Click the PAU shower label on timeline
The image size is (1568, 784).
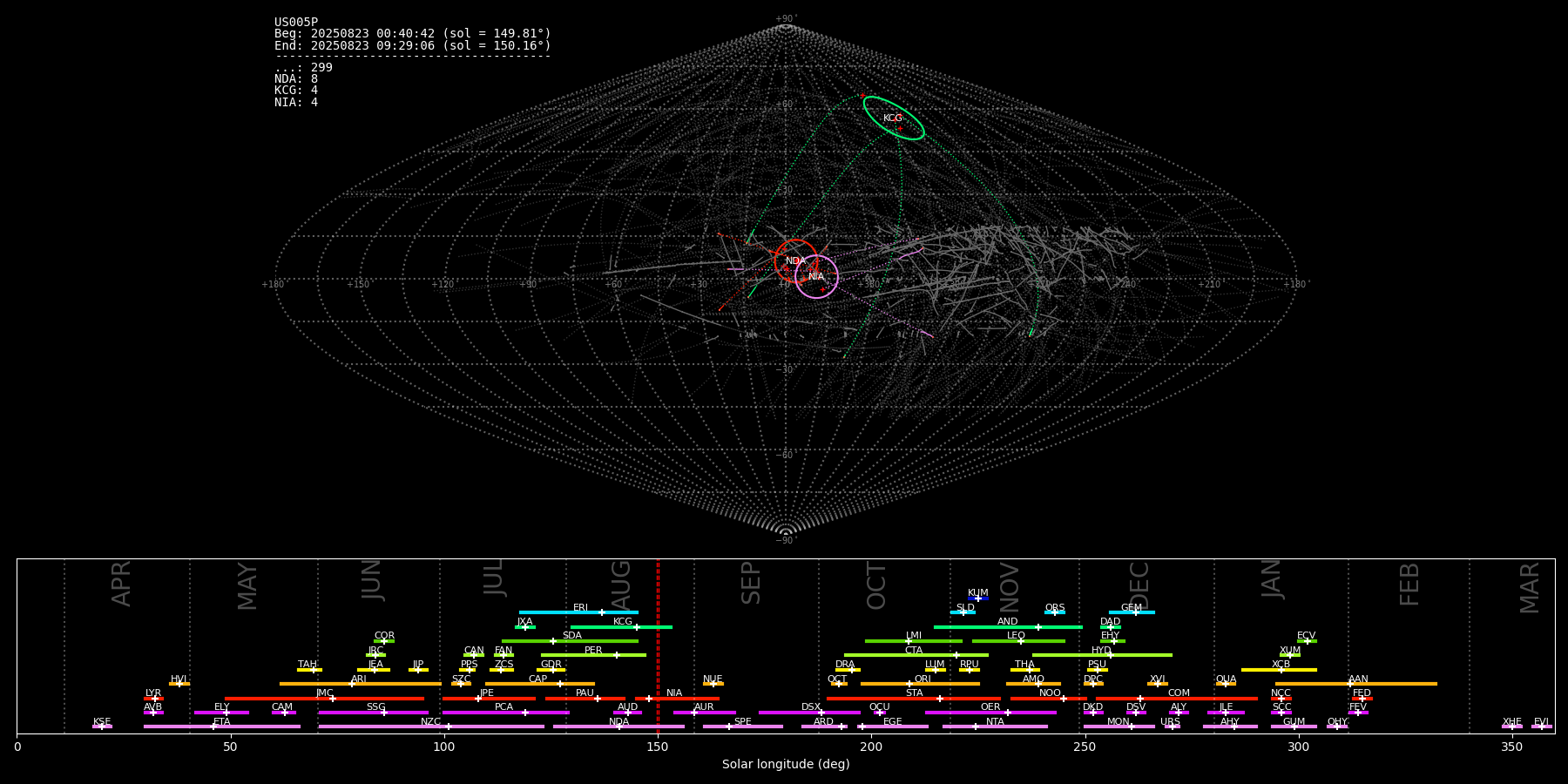[585, 693]
